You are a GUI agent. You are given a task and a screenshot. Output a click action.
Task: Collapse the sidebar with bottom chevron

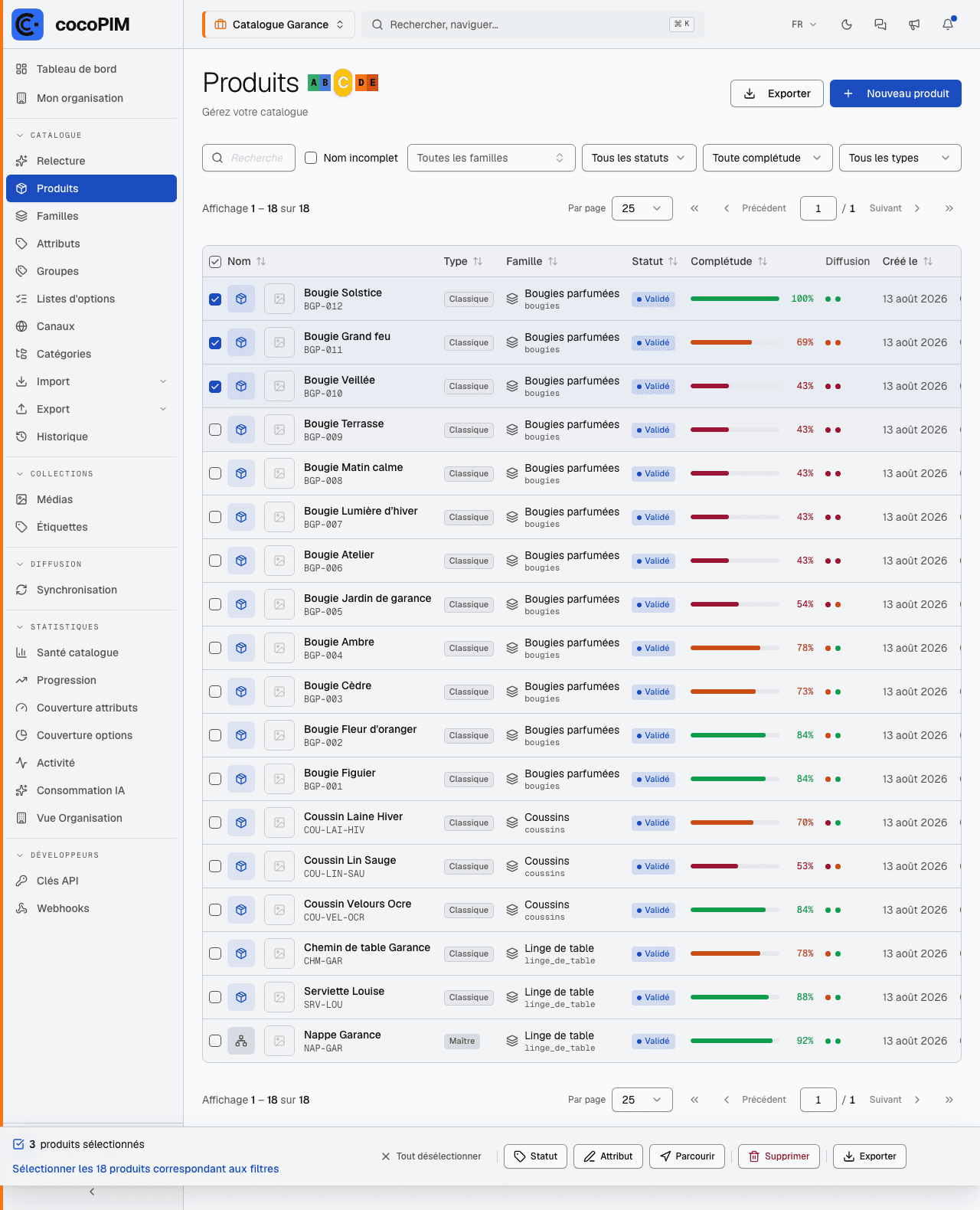[x=92, y=1192]
